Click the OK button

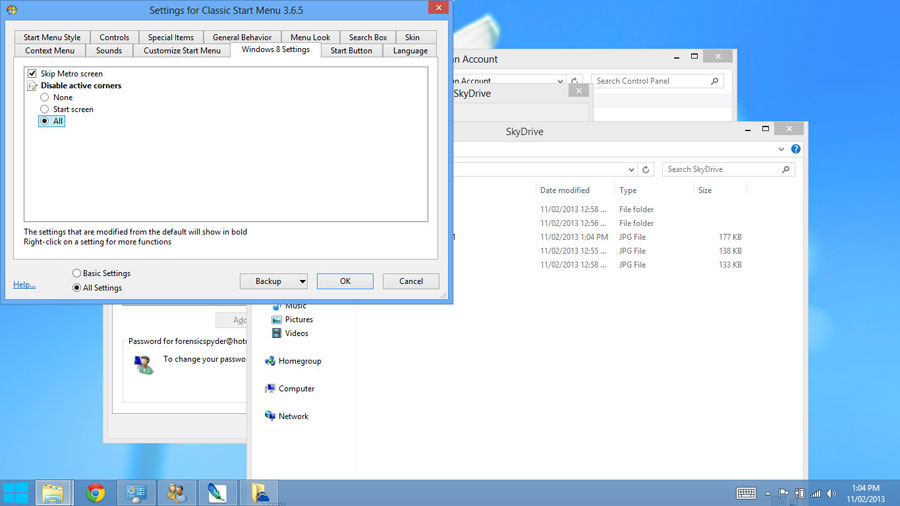[345, 281]
